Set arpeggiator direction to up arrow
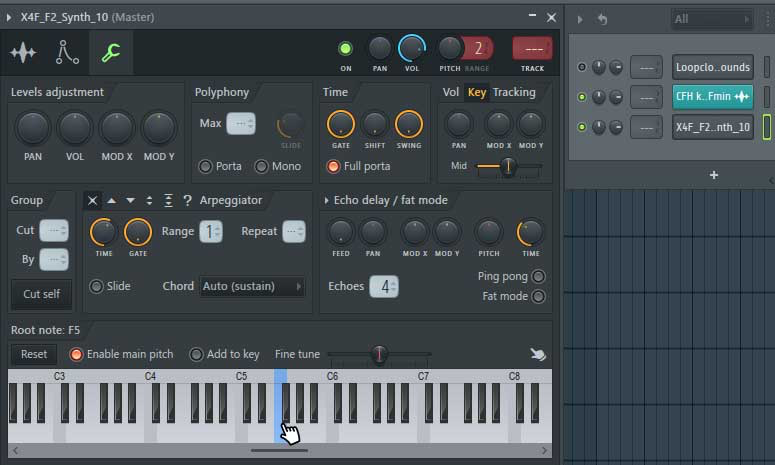This screenshot has width=775, height=465. point(112,200)
